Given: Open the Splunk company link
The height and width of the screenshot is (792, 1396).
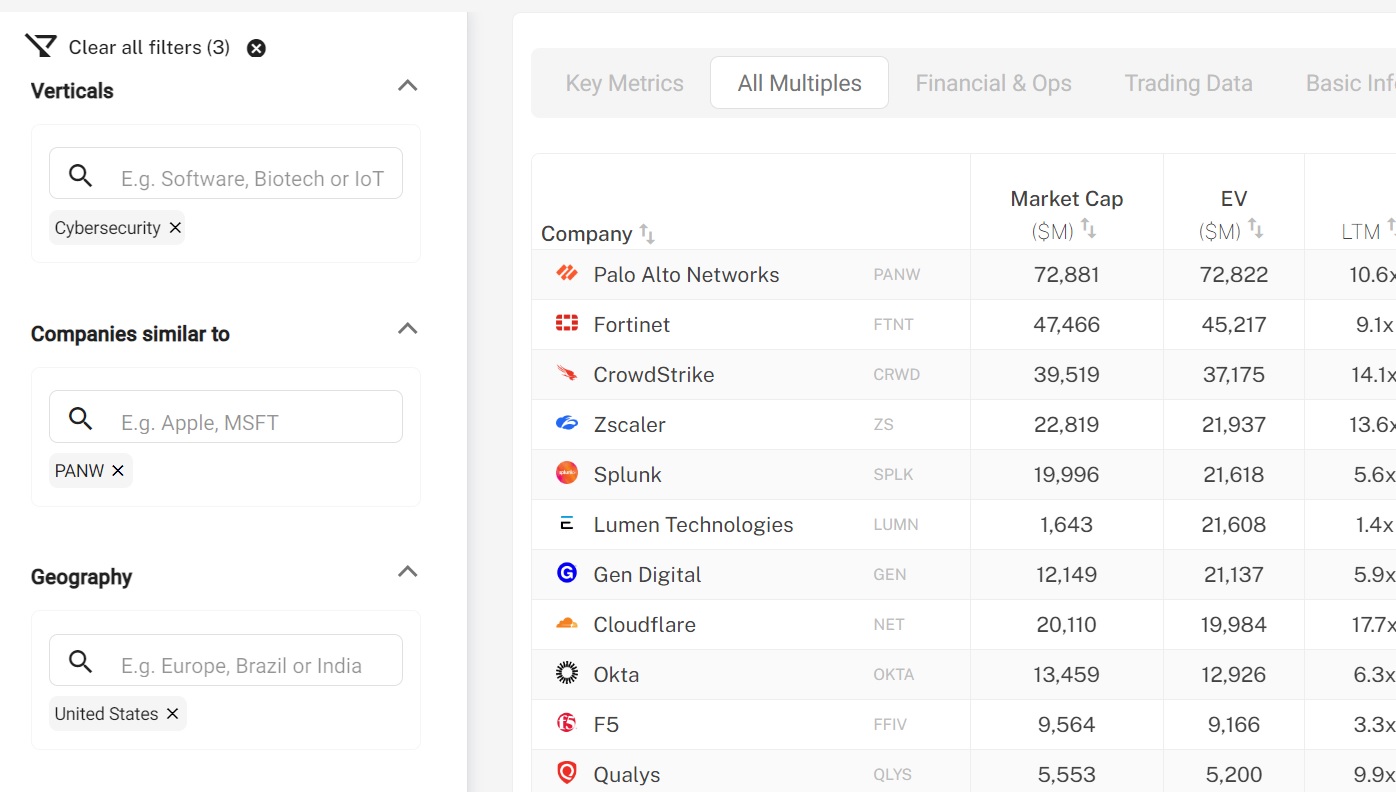Looking at the screenshot, I should click(x=627, y=475).
